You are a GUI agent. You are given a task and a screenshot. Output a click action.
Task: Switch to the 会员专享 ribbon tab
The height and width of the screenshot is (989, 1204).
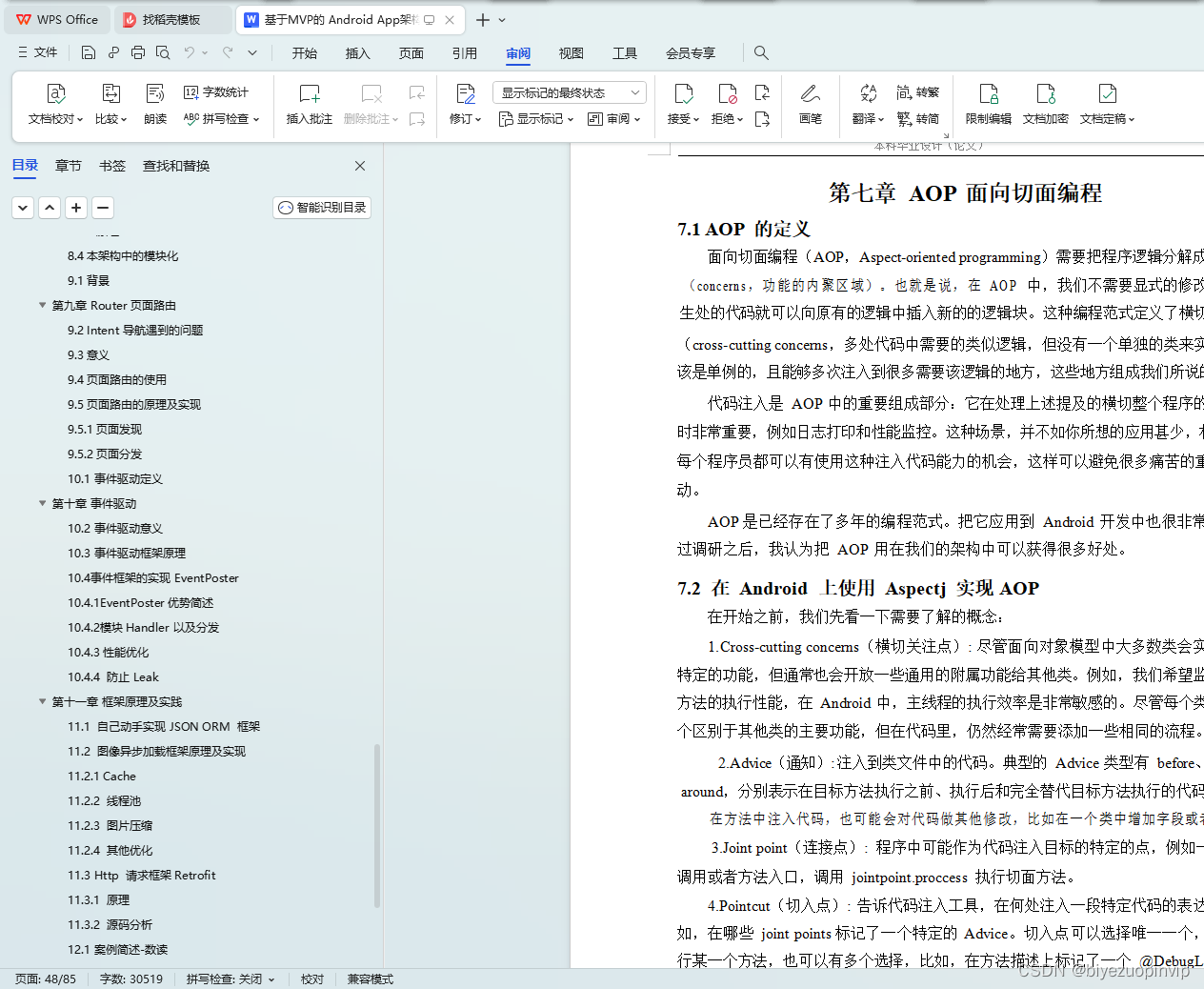pyautogui.click(x=691, y=53)
